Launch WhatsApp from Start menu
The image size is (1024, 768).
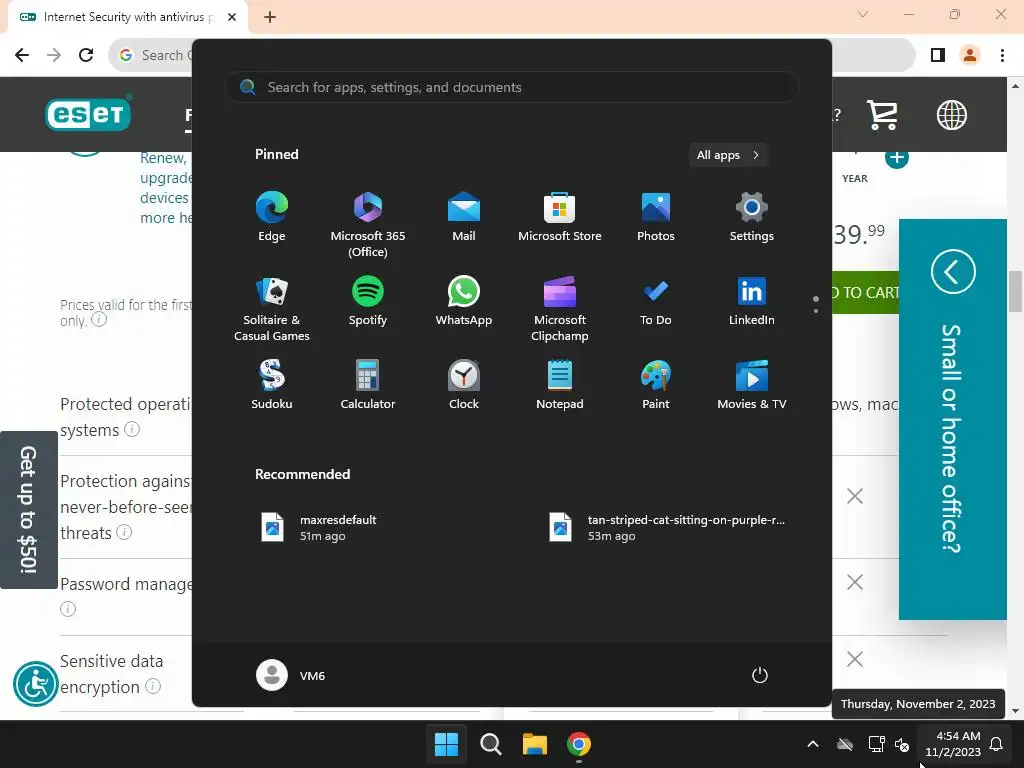[x=464, y=300]
